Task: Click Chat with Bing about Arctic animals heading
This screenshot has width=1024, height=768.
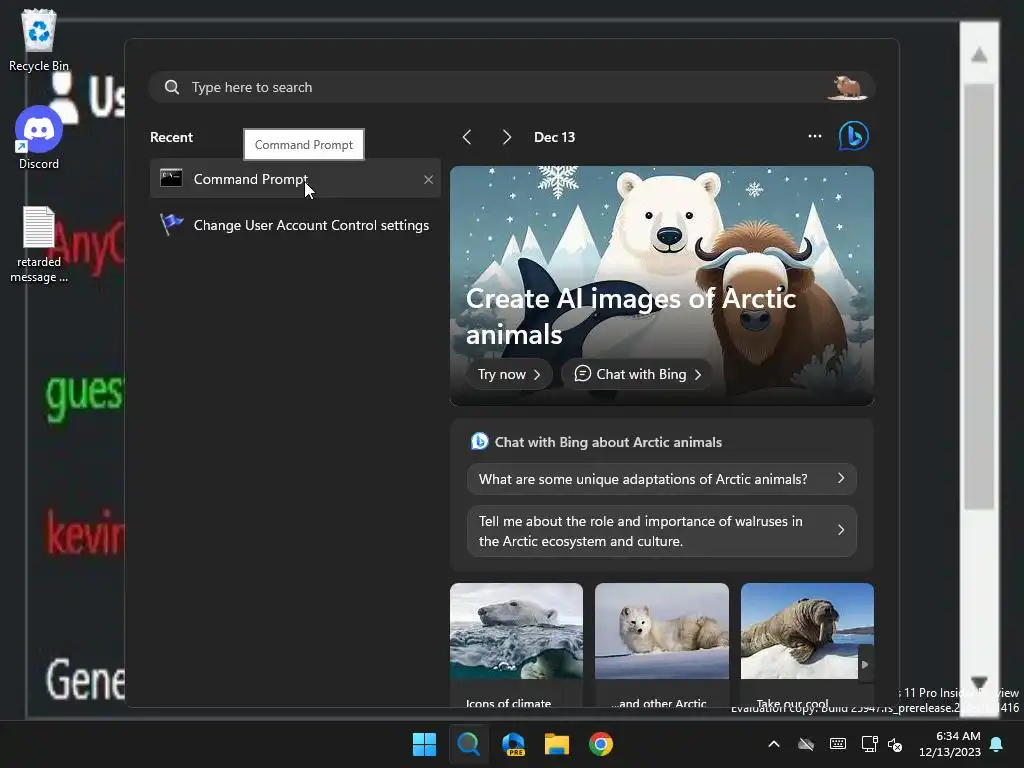Action: pos(608,442)
